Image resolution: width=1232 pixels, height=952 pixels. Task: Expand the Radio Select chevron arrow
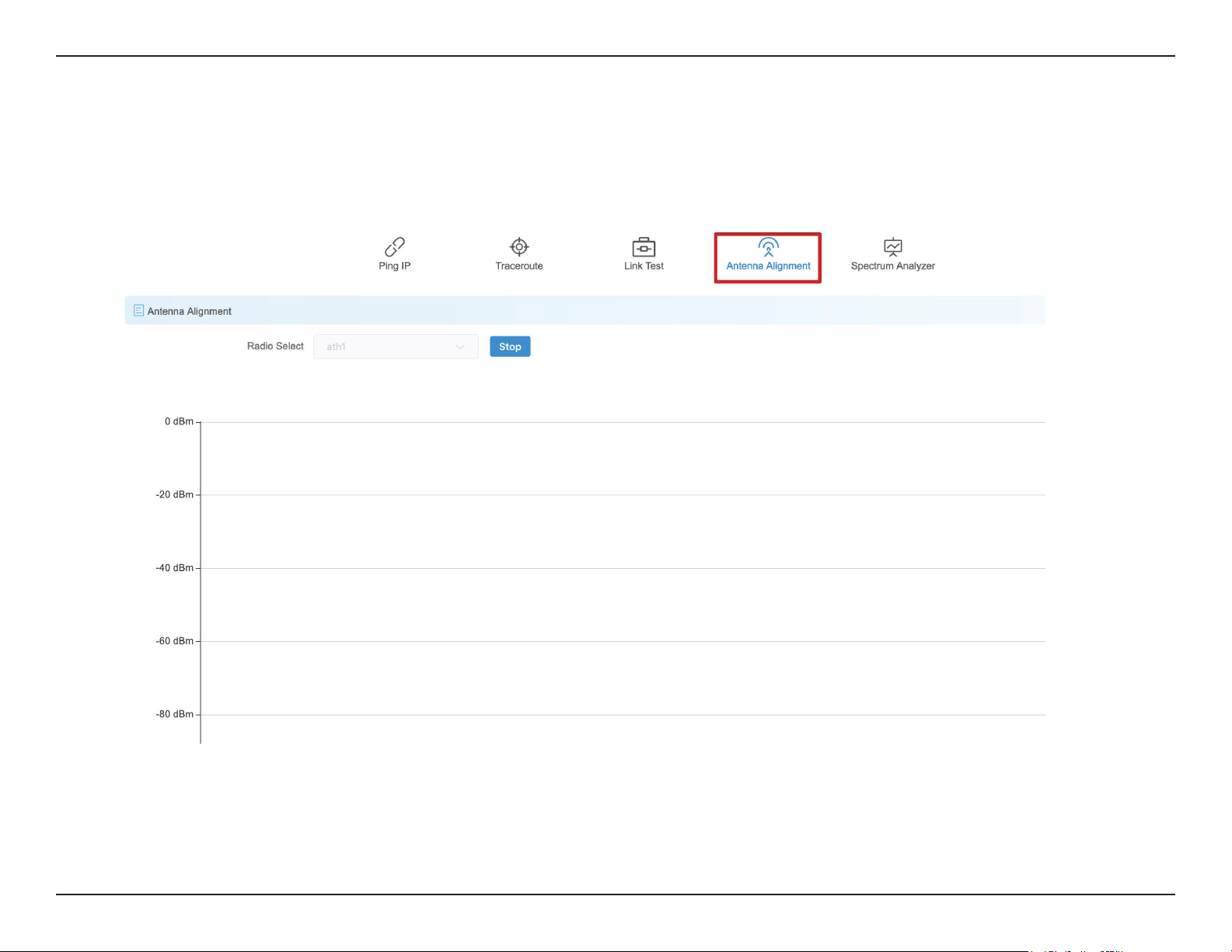coord(460,347)
